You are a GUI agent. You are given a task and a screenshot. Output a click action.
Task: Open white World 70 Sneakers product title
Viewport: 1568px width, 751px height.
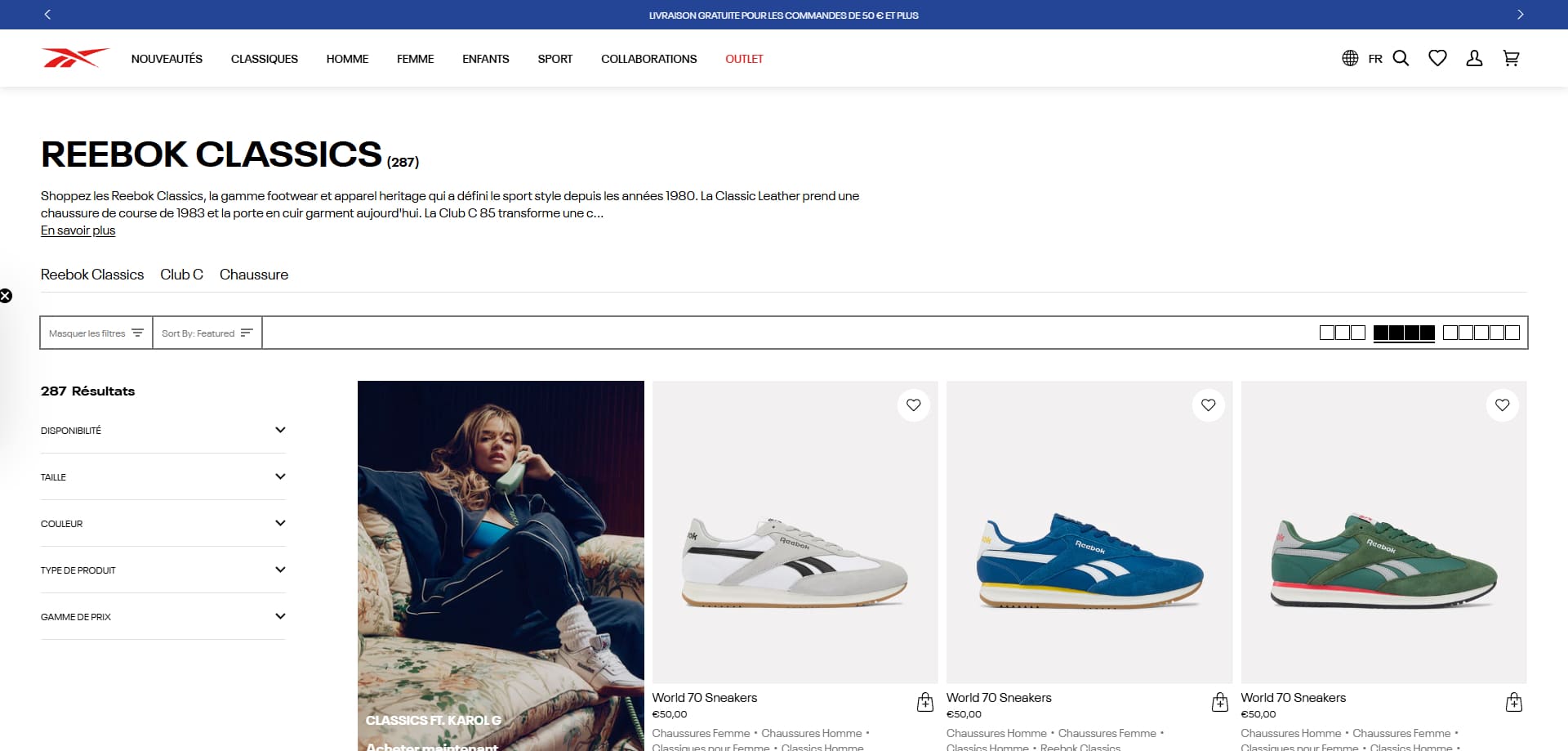point(705,698)
